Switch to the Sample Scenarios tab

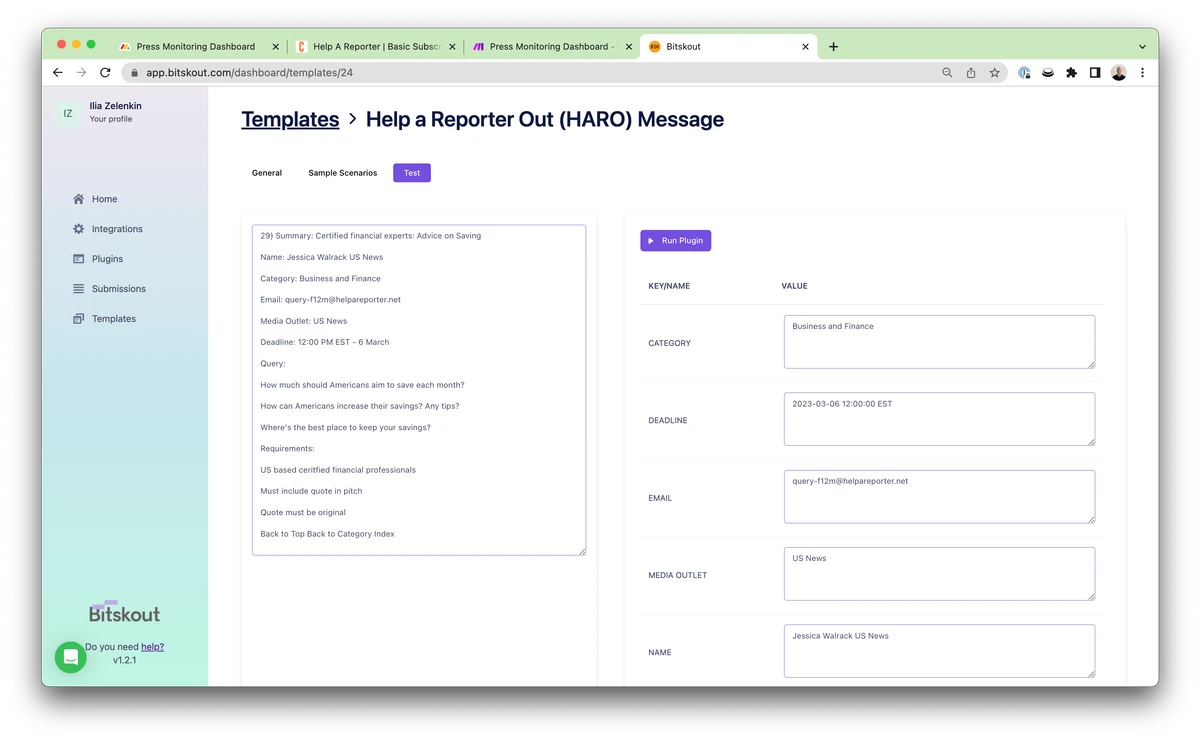[343, 173]
